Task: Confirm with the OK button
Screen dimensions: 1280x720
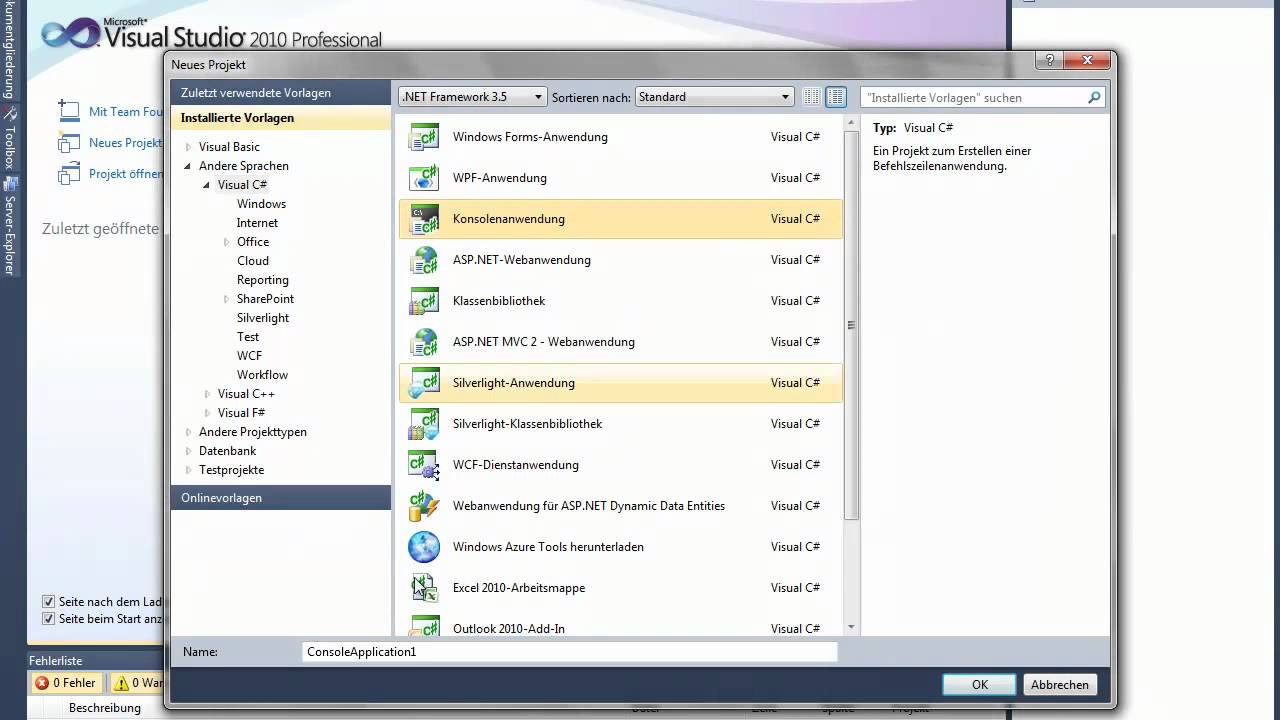Action: click(980, 685)
